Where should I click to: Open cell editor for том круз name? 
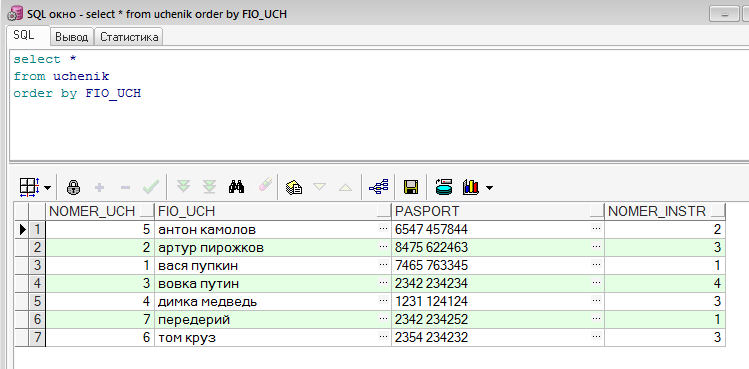(x=384, y=337)
